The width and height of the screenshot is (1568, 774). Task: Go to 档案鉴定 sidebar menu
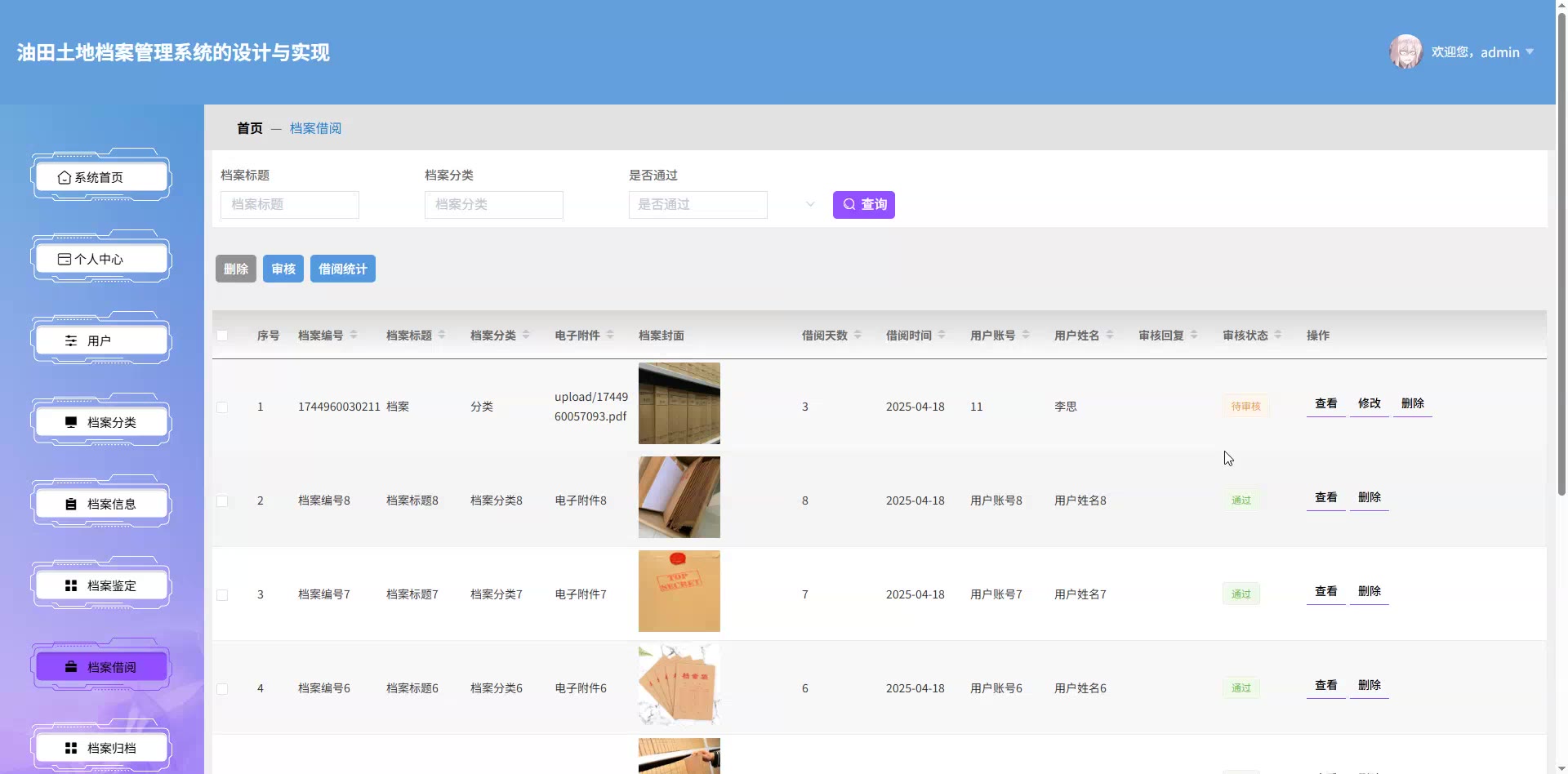[101, 585]
